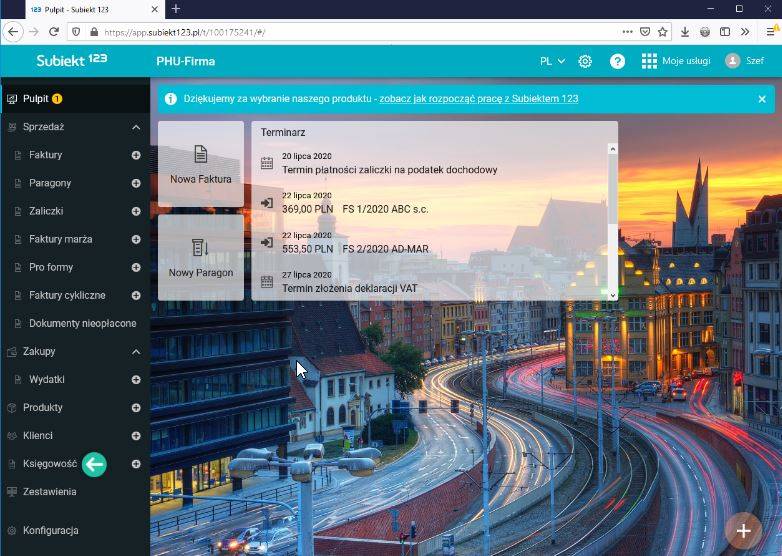Screen dimensions: 782x556
Task: Save to Pocket icon in address bar
Action: click(645, 32)
